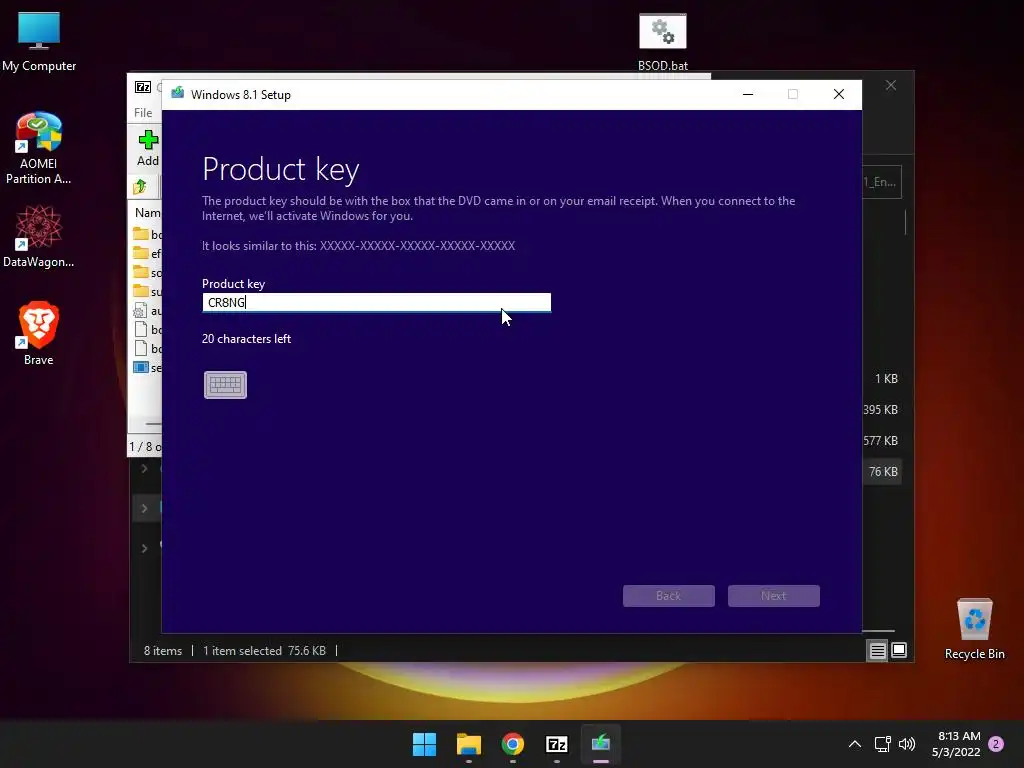Open network status tray icon
Screen dimensions: 1024x768
[883, 744]
